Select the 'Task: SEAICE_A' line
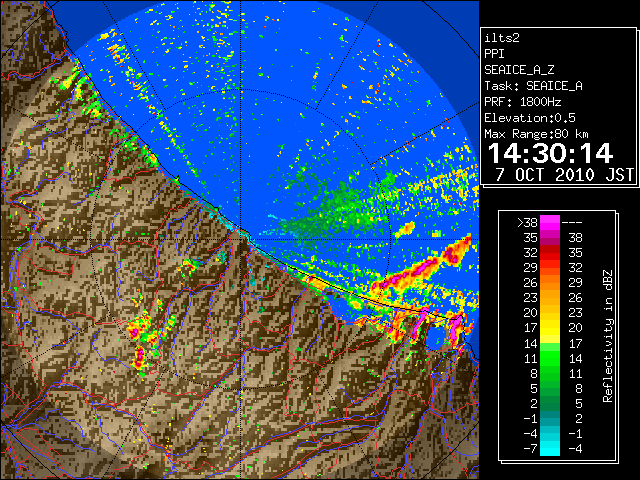The image size is (640, 480). [533, 86]
